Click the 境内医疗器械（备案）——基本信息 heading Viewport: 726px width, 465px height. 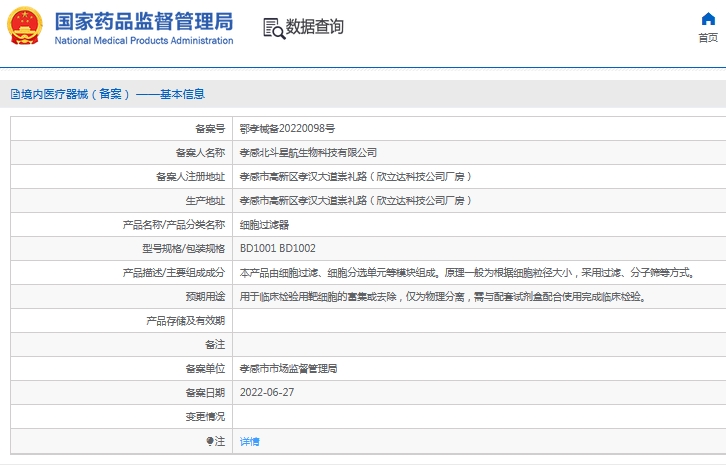pyautogui.click(x=113, y=94)
